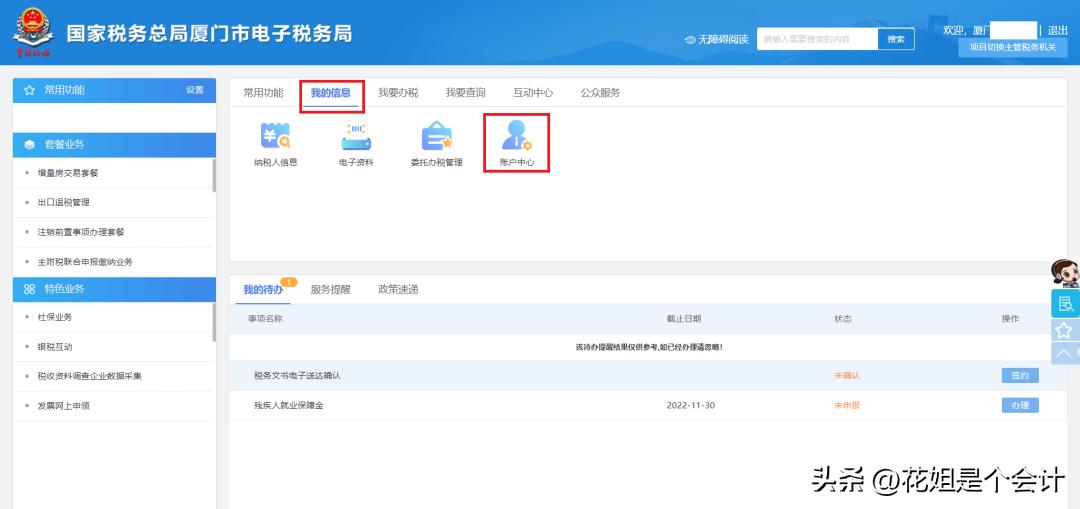
Task: Click the 事项名称 column header
Action: pyautogui.click(x=265, y=319)
